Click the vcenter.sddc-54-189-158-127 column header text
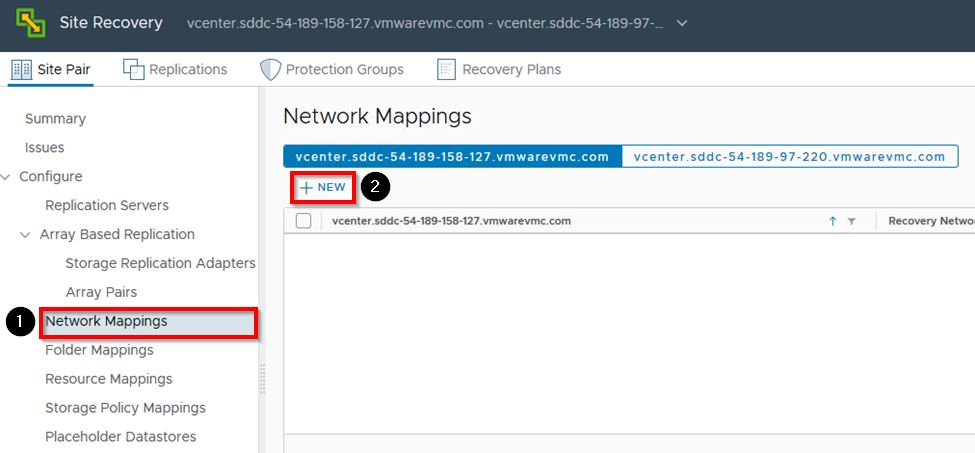 pyautogui.click(x=451, y=221)
